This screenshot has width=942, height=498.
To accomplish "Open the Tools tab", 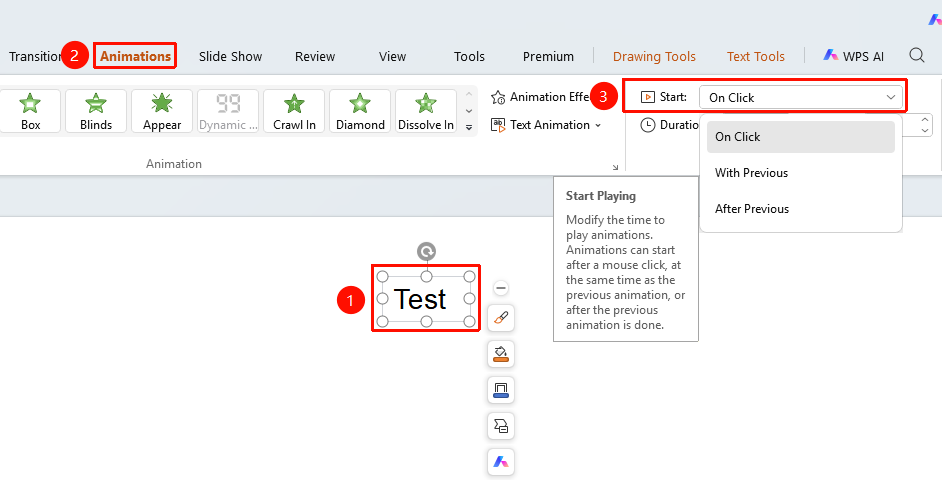I will click(x=469, y=56).
